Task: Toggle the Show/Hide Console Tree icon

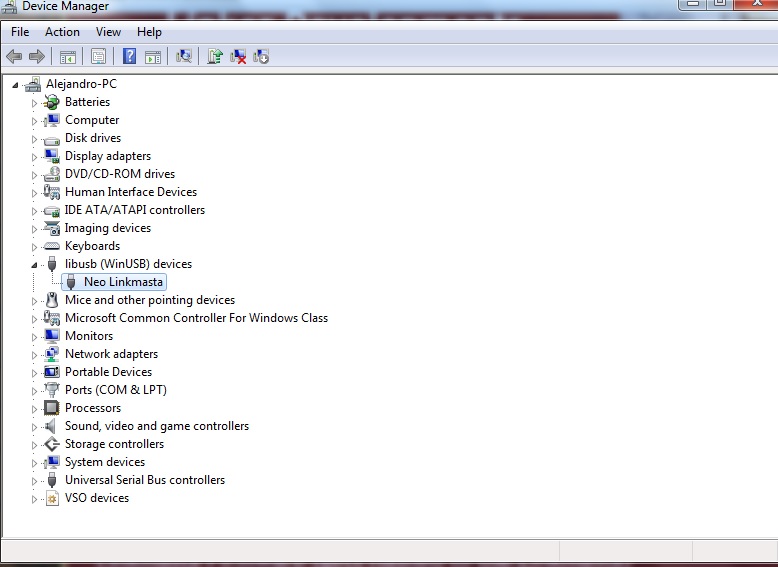Action: 67,57
